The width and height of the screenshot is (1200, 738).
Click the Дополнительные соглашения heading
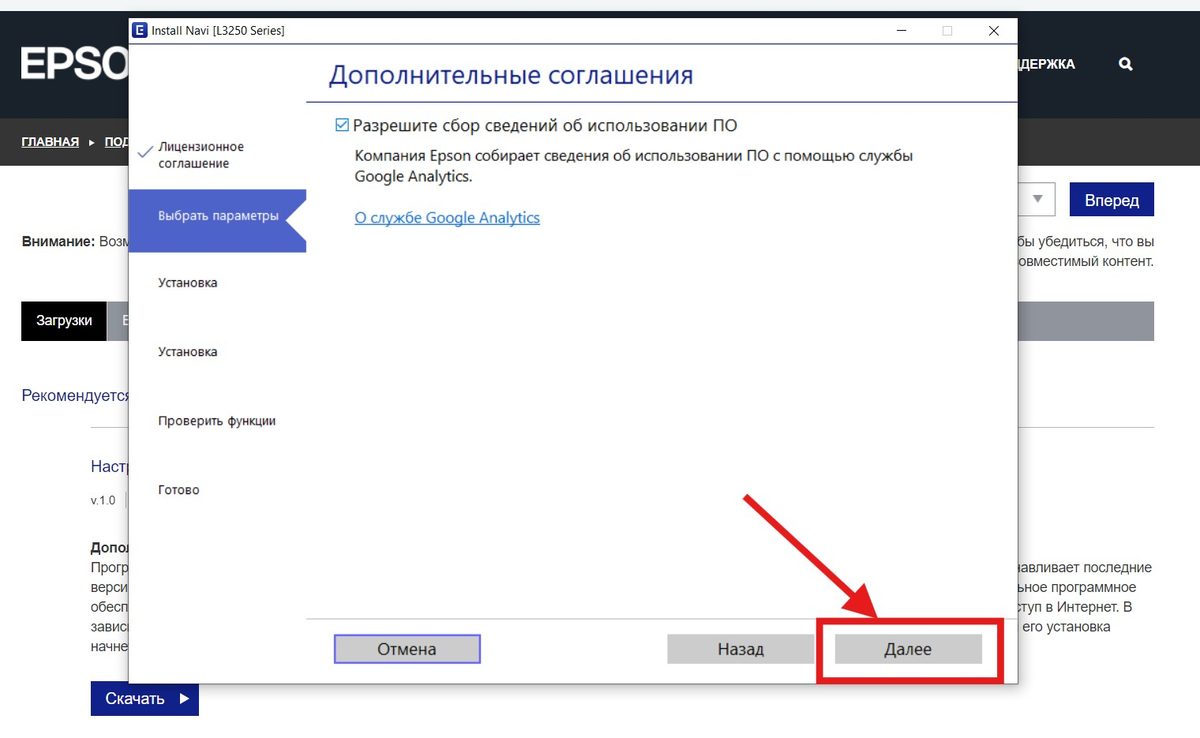tap(511, 75)
